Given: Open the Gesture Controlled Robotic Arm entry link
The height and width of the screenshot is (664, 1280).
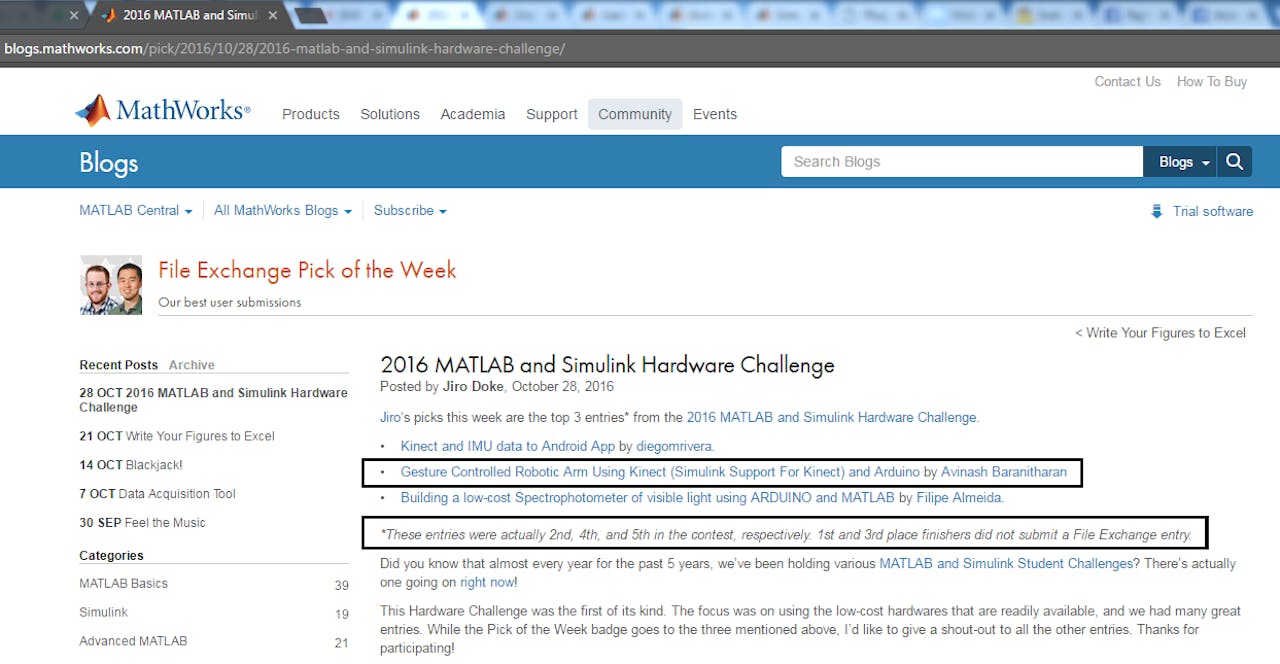Looking at the screenshot, I should tap(660, 472).
